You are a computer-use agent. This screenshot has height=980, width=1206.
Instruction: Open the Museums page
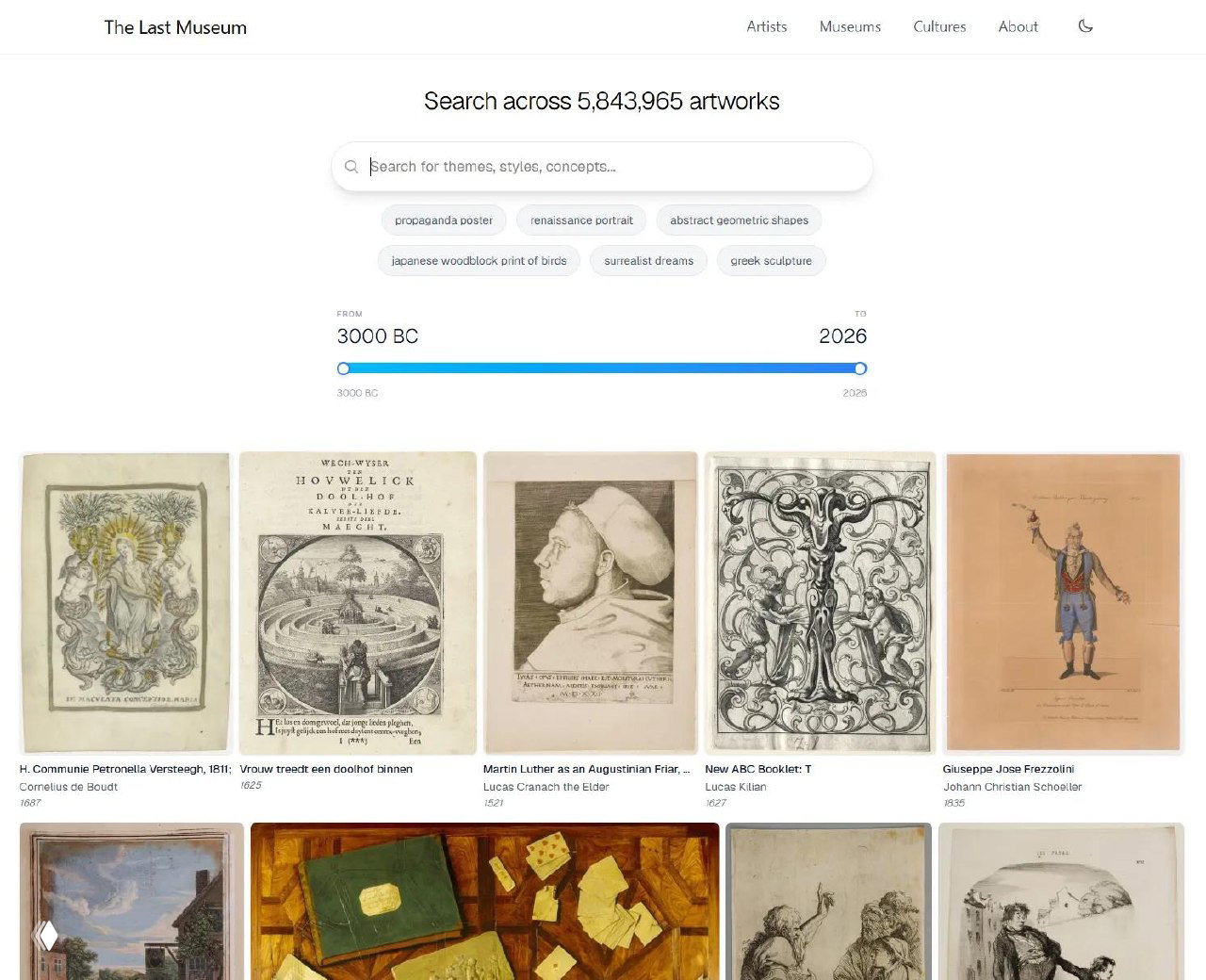(850, 26)
